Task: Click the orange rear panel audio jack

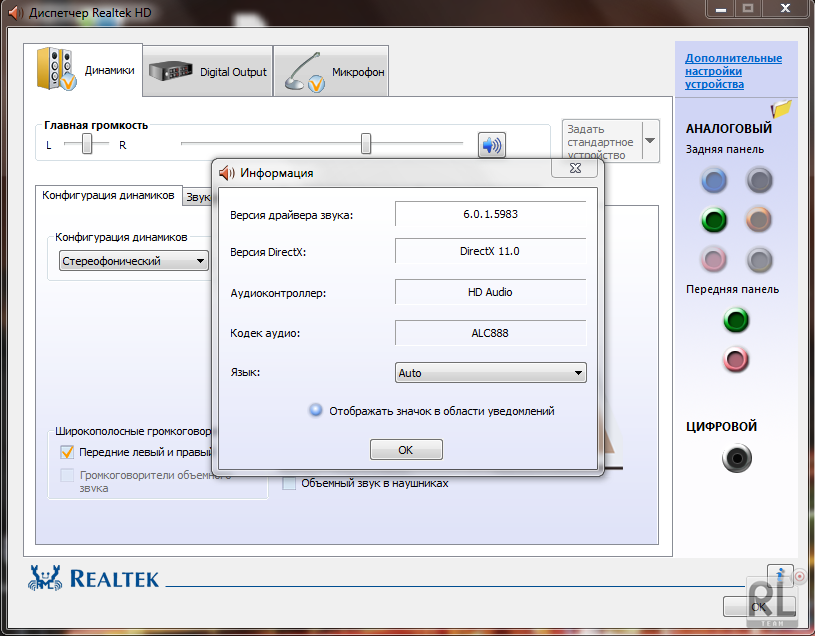Action: pos(759,221)
